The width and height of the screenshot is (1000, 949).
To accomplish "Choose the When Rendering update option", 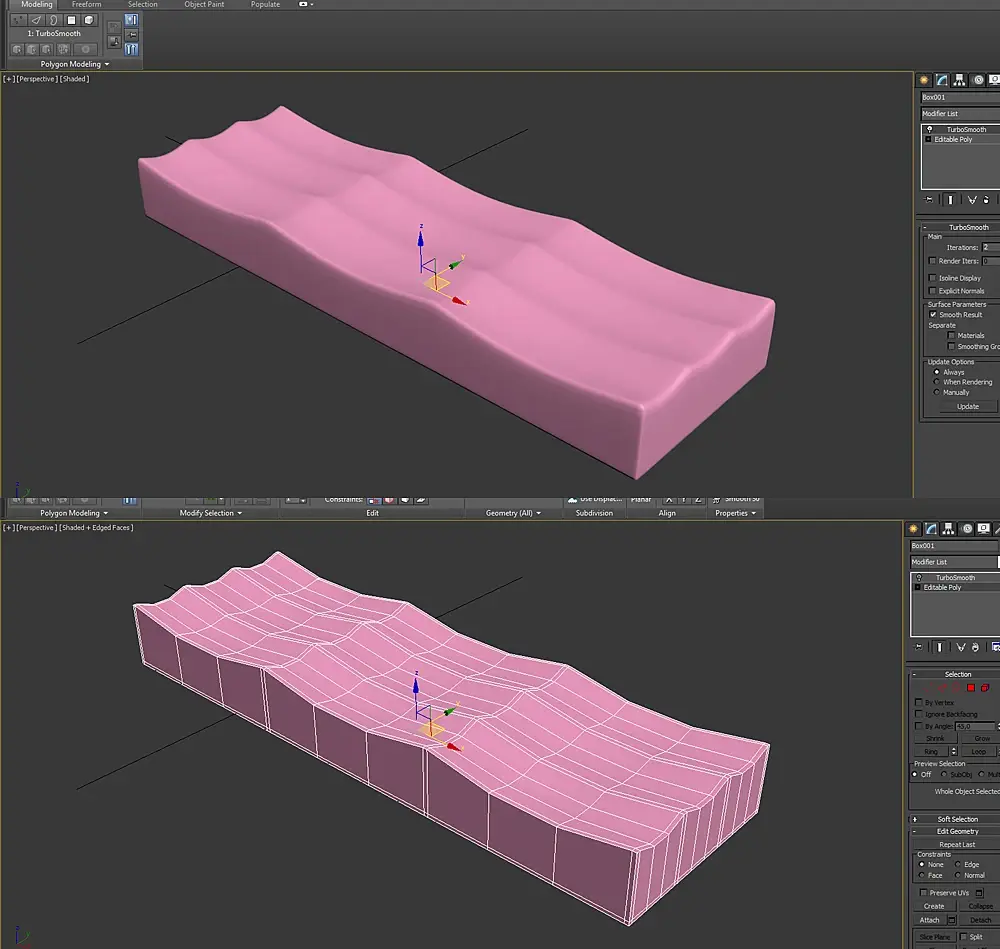I will point(937,382).
